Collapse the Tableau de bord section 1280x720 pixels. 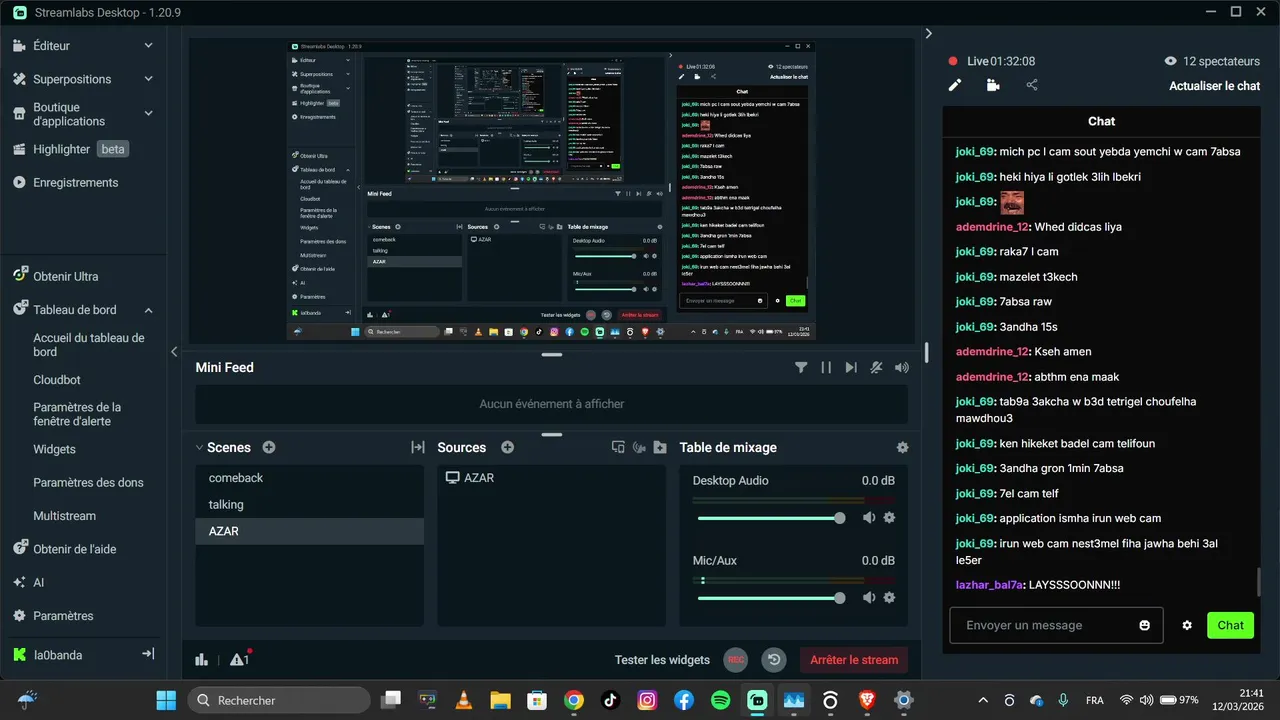point(148,310)
